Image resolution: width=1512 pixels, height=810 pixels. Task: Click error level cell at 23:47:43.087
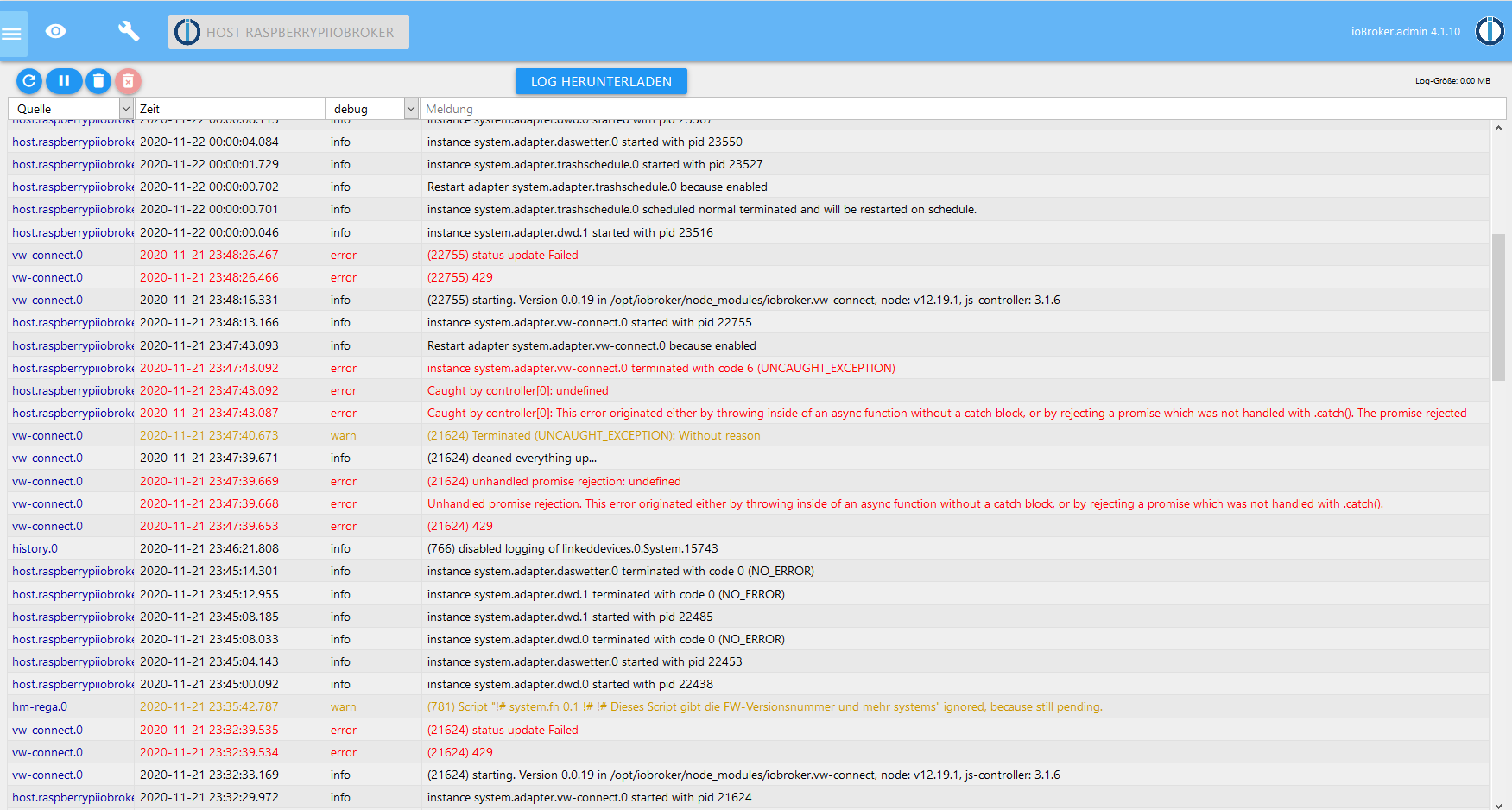coord(344,413)
